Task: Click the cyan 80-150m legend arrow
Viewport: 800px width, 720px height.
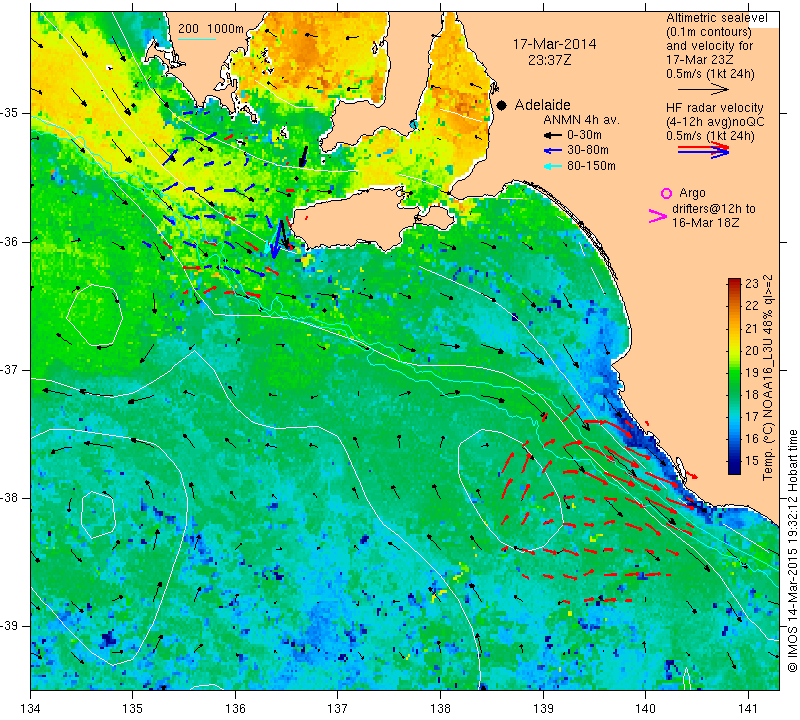Action: pyautogui.click(x=552, y=166)
